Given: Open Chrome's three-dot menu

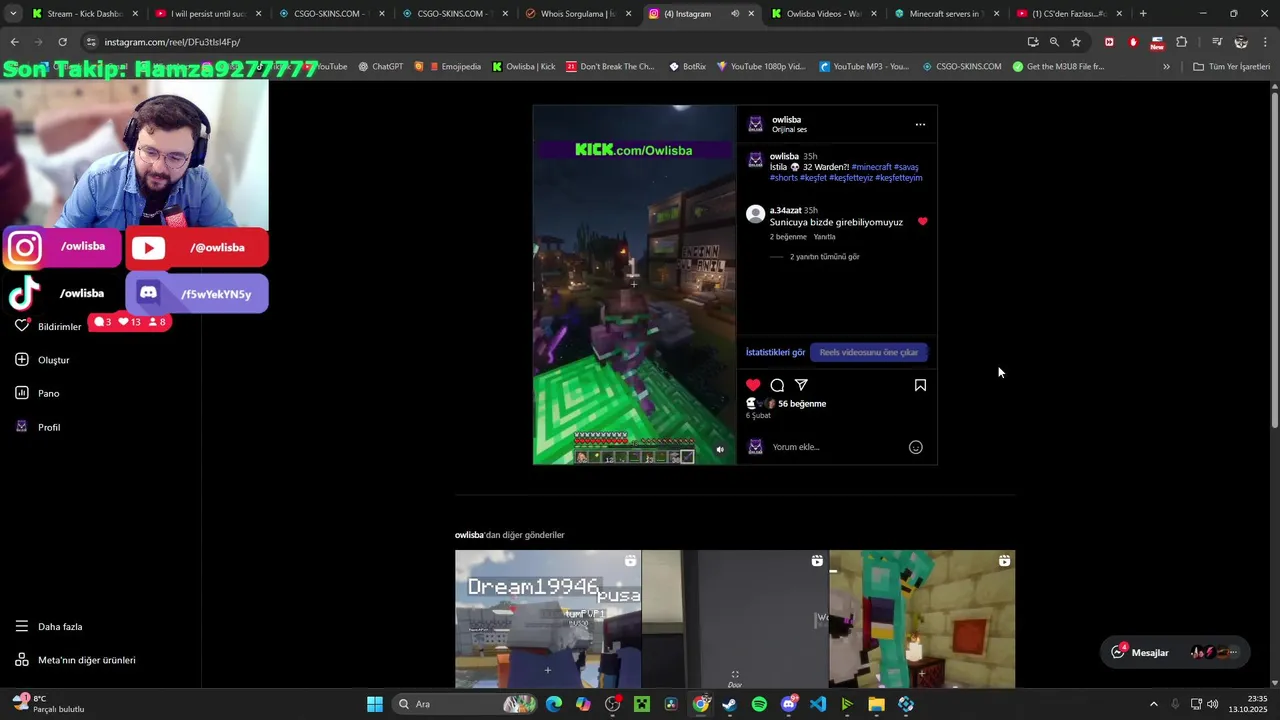Looking at the screenshot, I should (x=1266, y=42).
